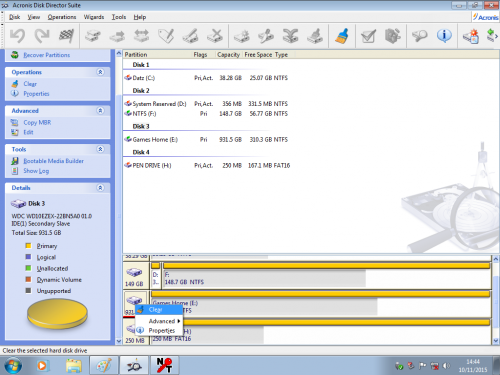Open the Help menu
Image resolution: width=500 pixels, height=375 pixels.
pyautogui.click(x=140, y=17)
